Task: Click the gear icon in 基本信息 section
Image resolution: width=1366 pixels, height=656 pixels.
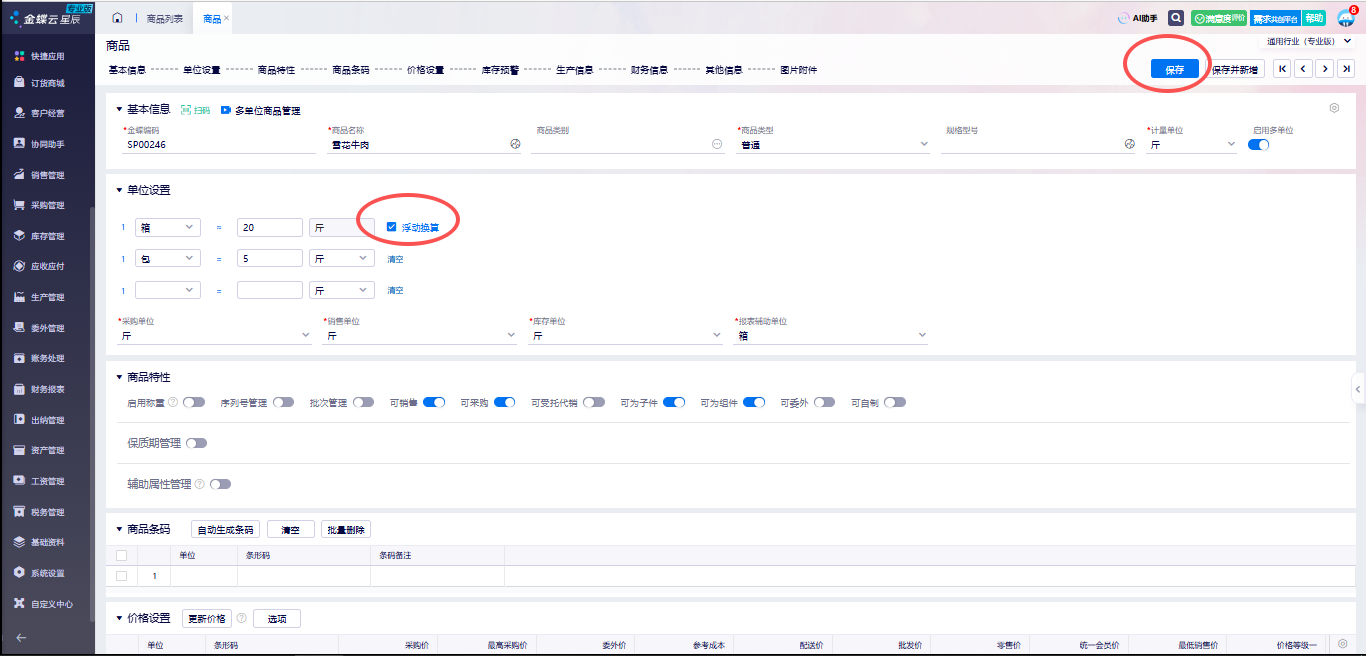Action: pos(1334,108)
